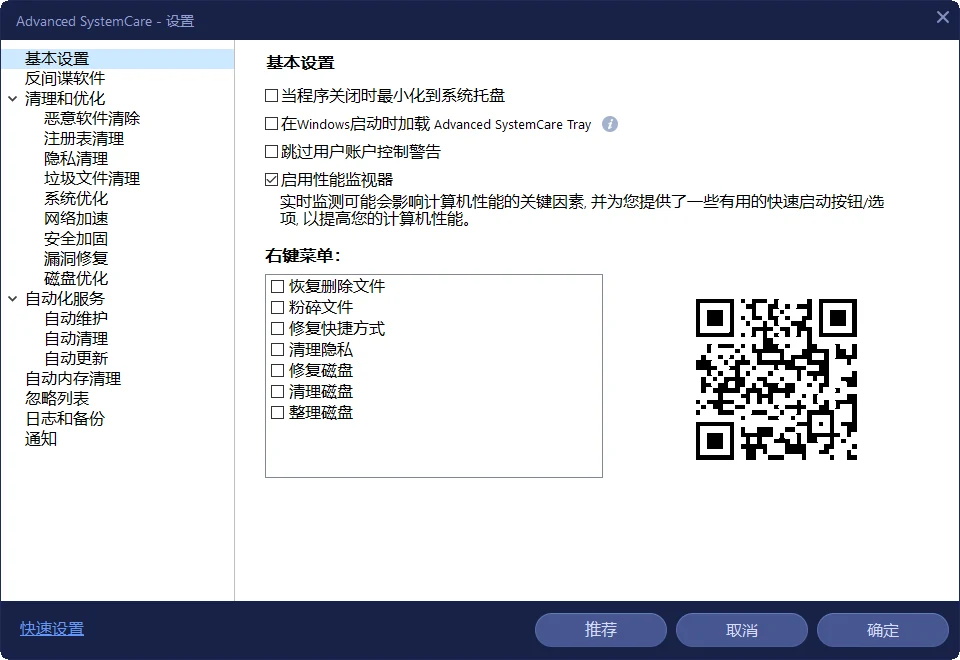Image resolution: width=960 pixels, height=660 pixels.
Task: Tick the 粉碎文件 checkbox
Action: 277,307
